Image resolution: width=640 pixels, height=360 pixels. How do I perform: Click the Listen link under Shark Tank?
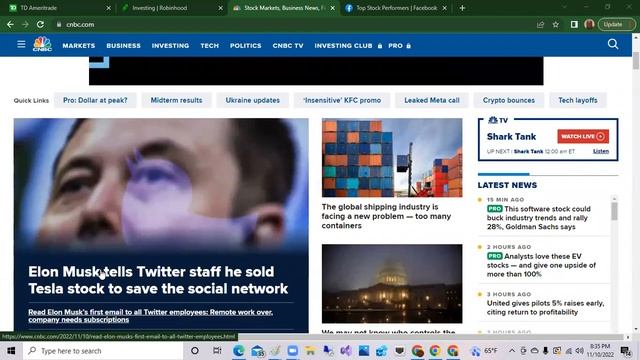600,151
